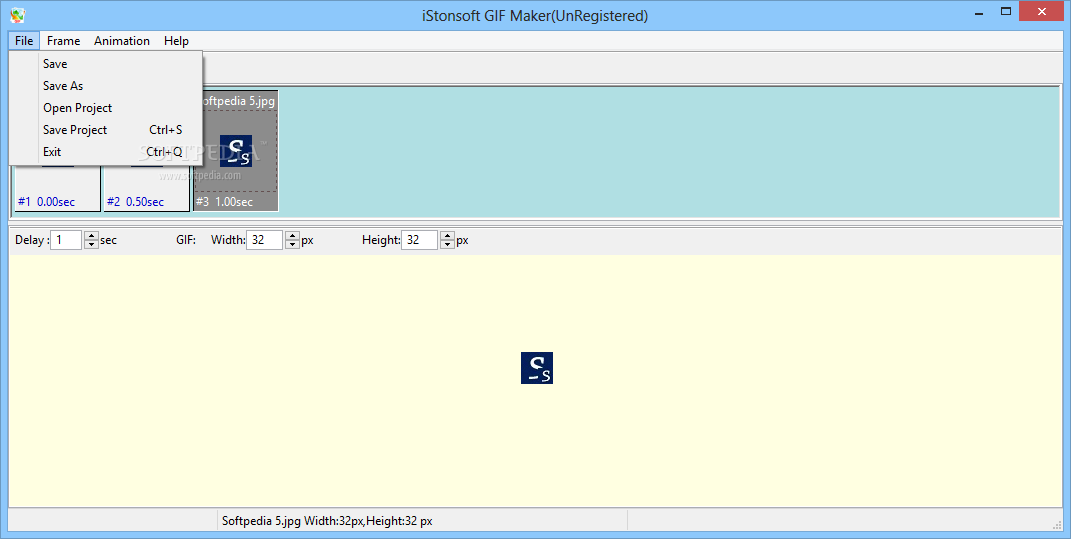Open the File menu
This screenshot has width=1071, height=539.
coord(24,41)
